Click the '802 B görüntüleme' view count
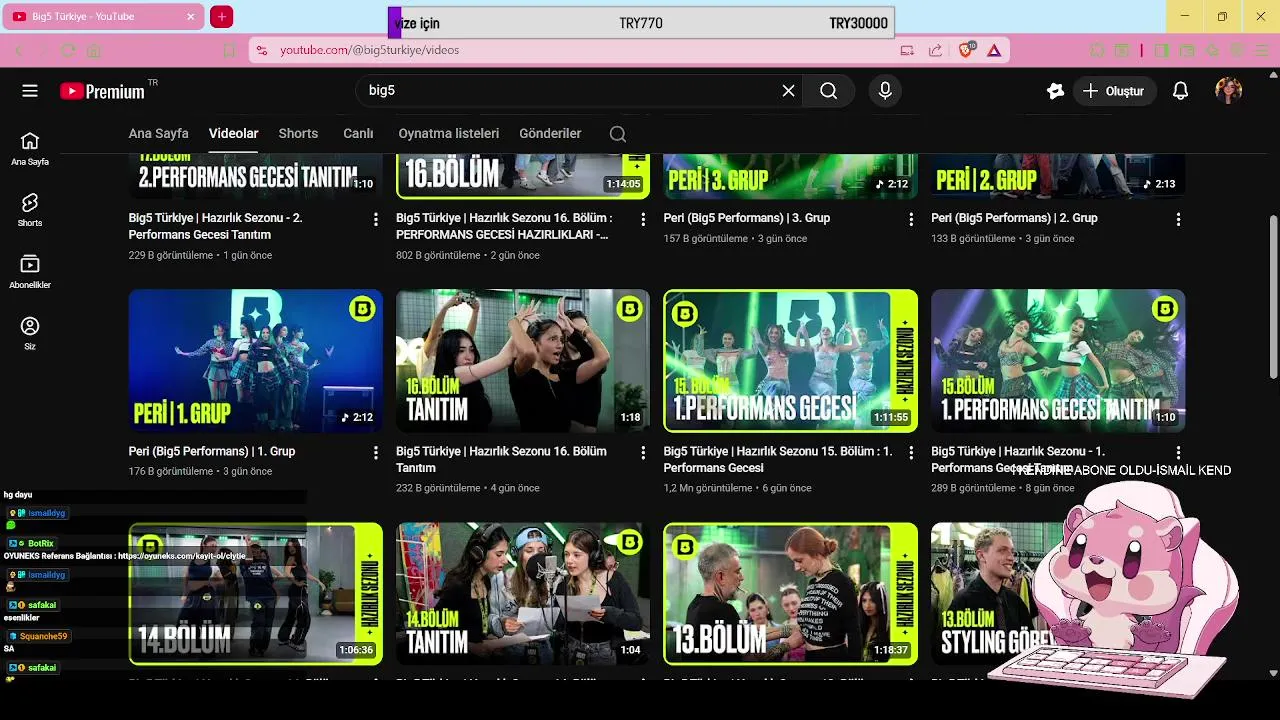The image size is (1280, 720). [x=438, y=255]
